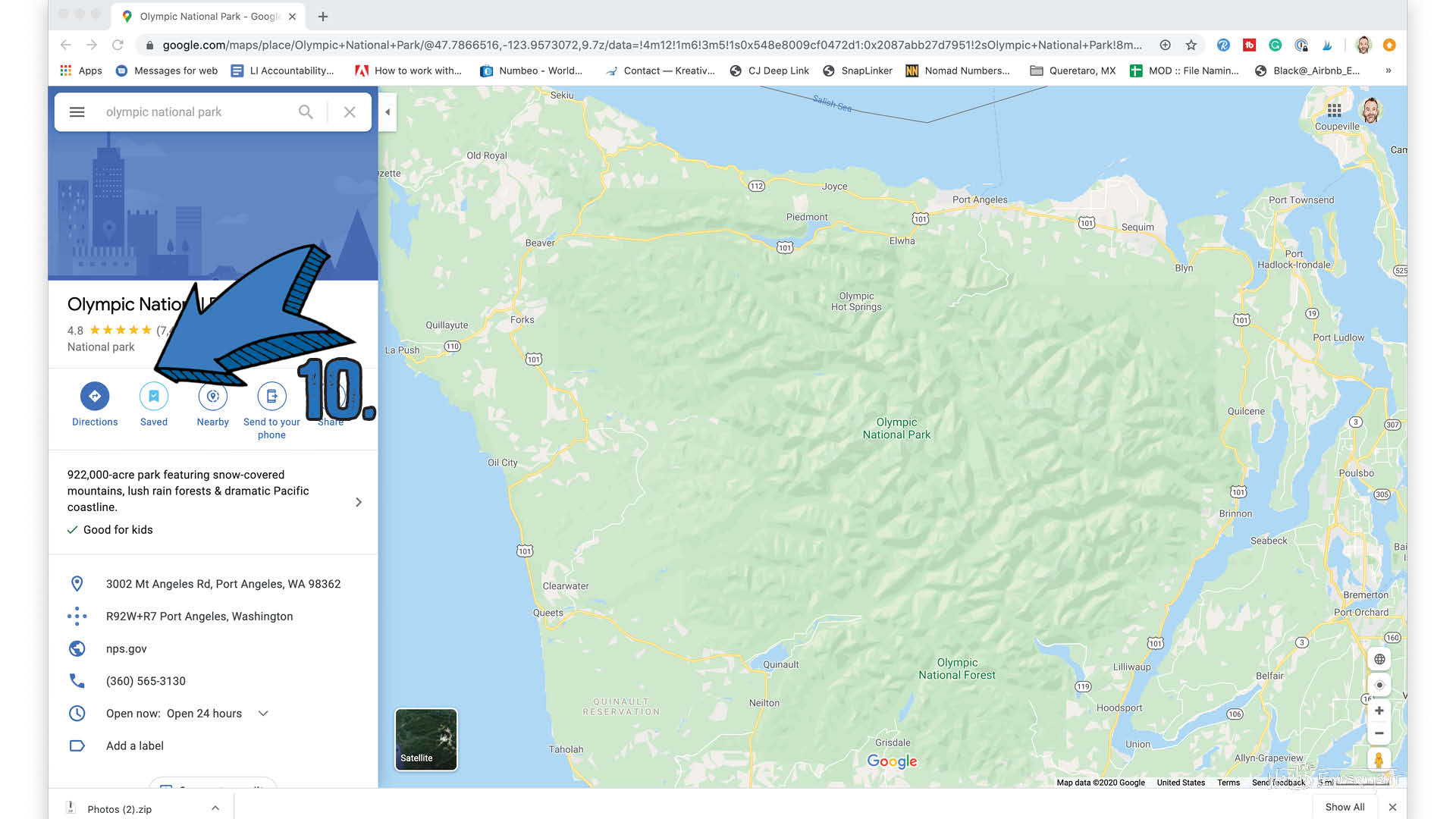Show your location button

(x=1379, y=685)
